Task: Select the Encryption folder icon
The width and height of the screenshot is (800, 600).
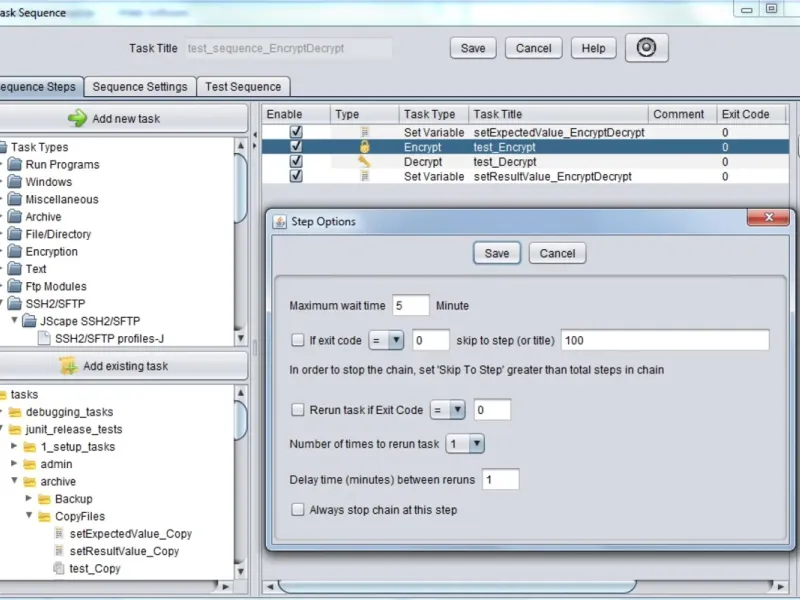Action: point(15,252)
